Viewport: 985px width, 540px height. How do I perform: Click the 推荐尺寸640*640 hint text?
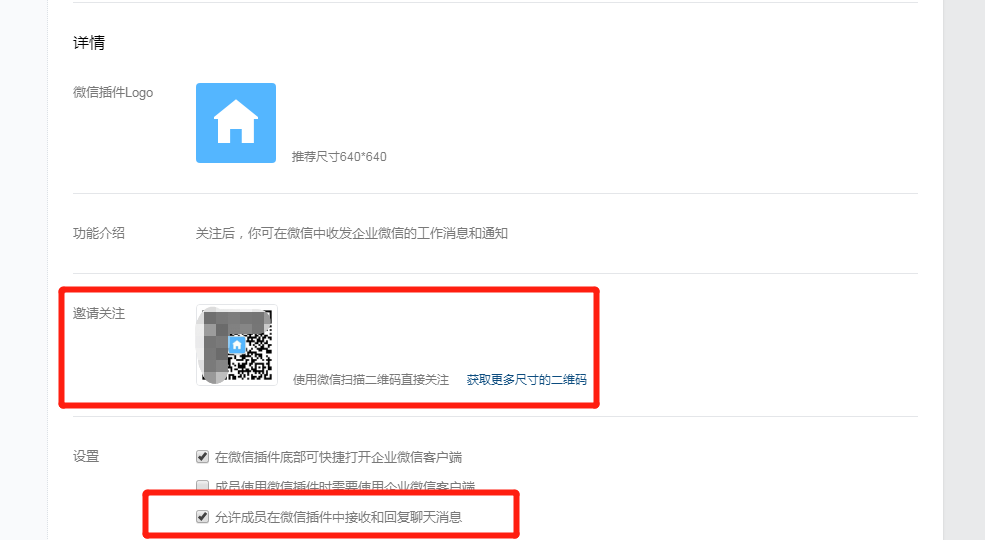339,157
